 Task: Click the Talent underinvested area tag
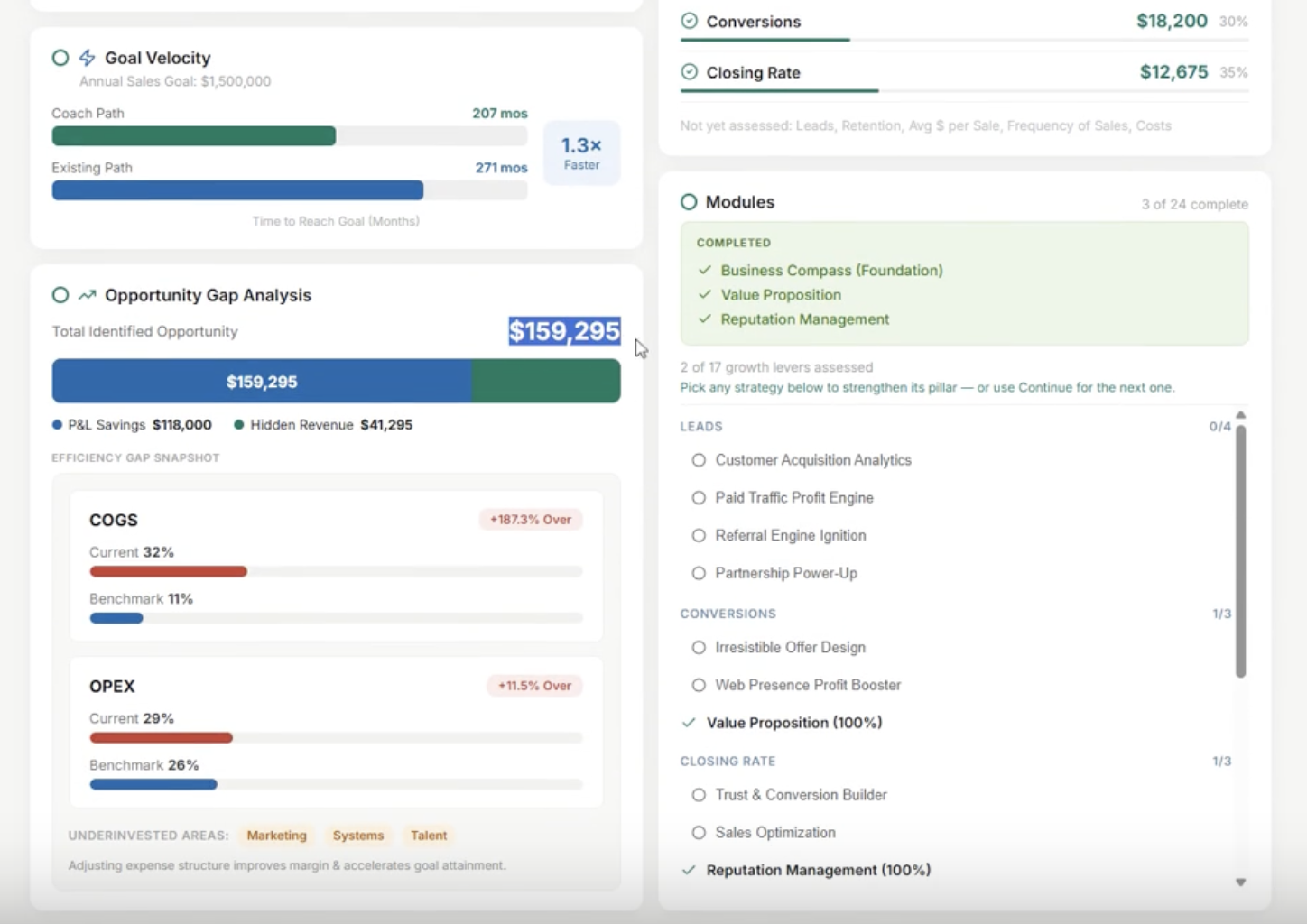coord(429,836)
